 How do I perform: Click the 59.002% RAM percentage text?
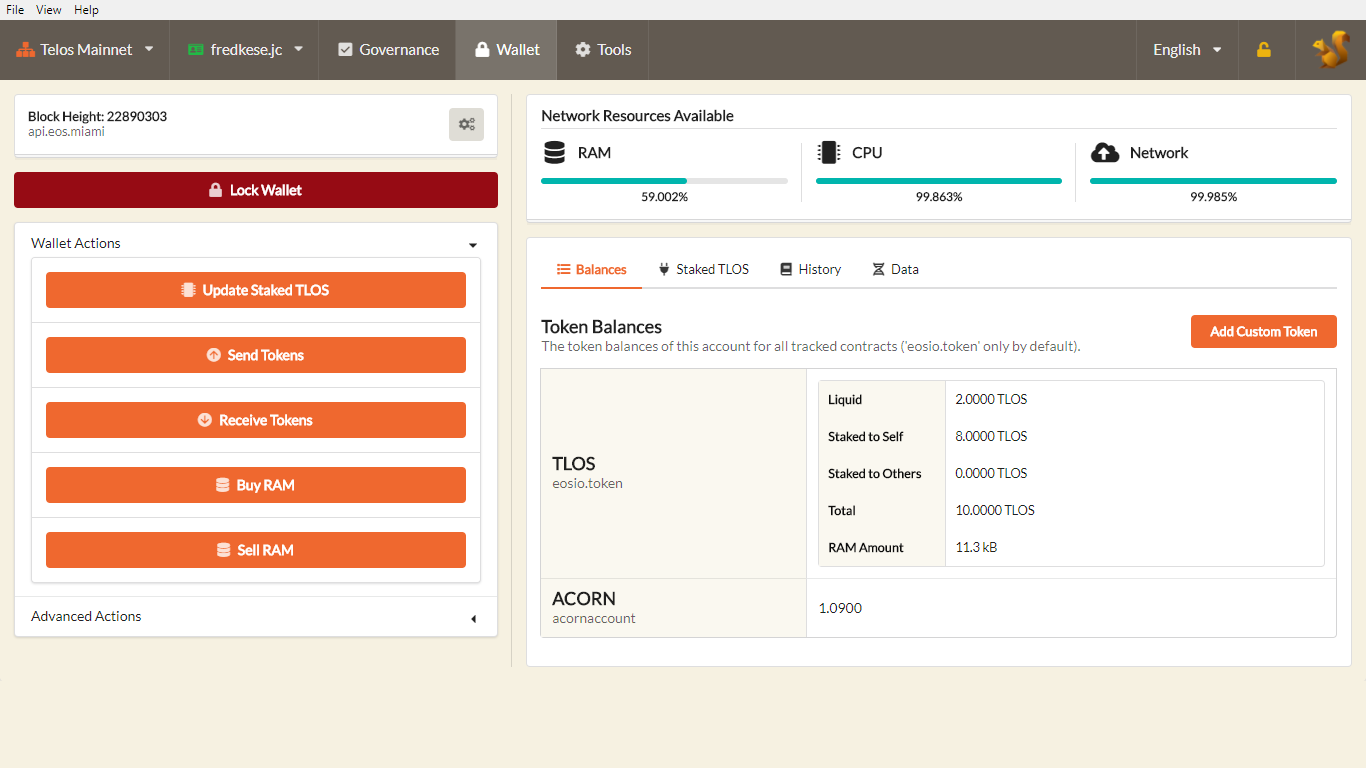point(664,197)
